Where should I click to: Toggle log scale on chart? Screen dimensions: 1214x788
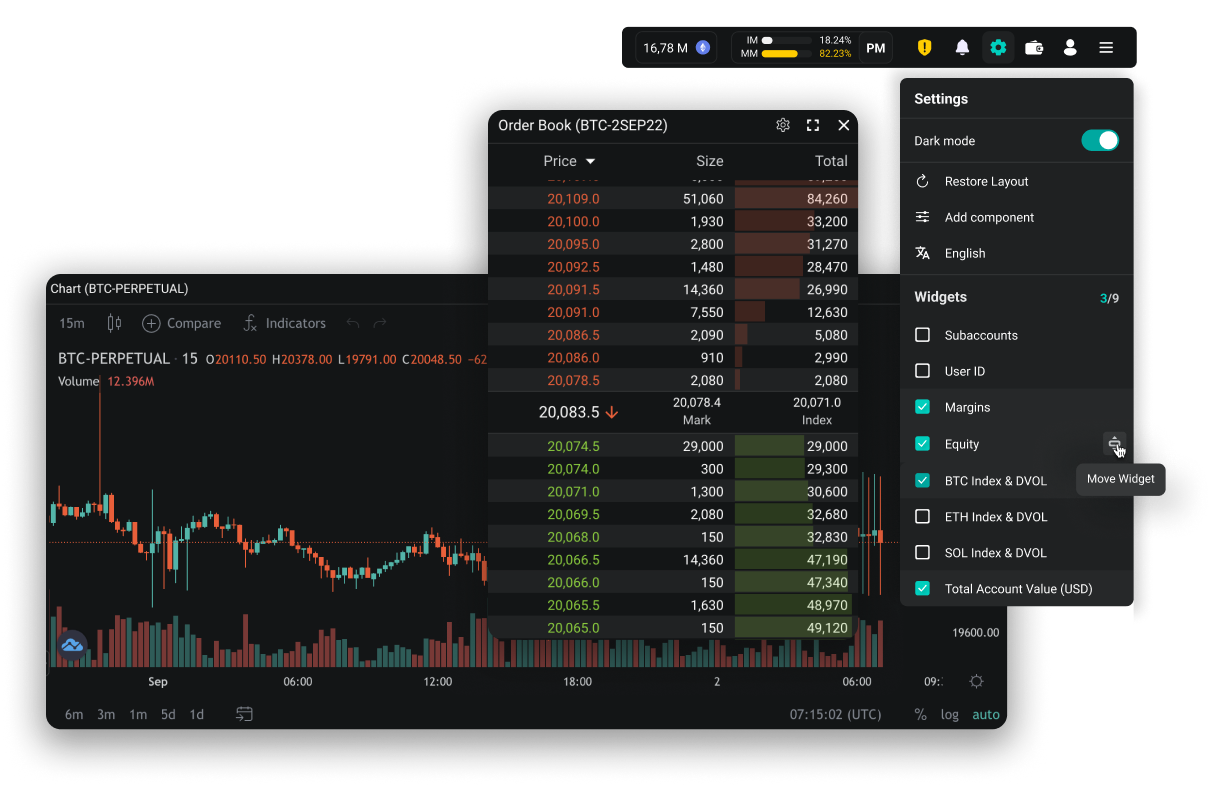(950, 714)
